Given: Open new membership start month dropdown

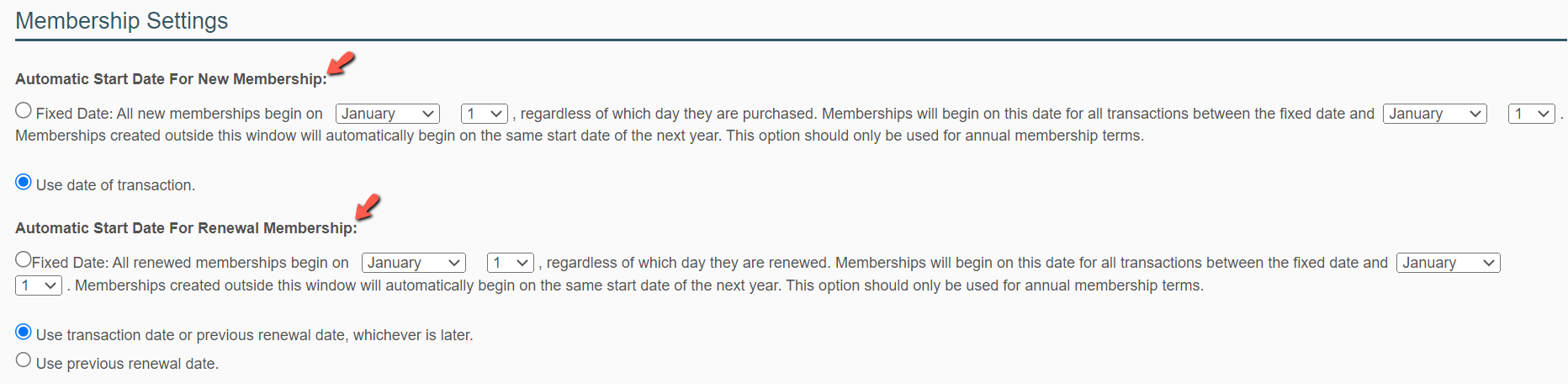Looking at the screenshot, I should pyautogui.click(x=388, y=114).
